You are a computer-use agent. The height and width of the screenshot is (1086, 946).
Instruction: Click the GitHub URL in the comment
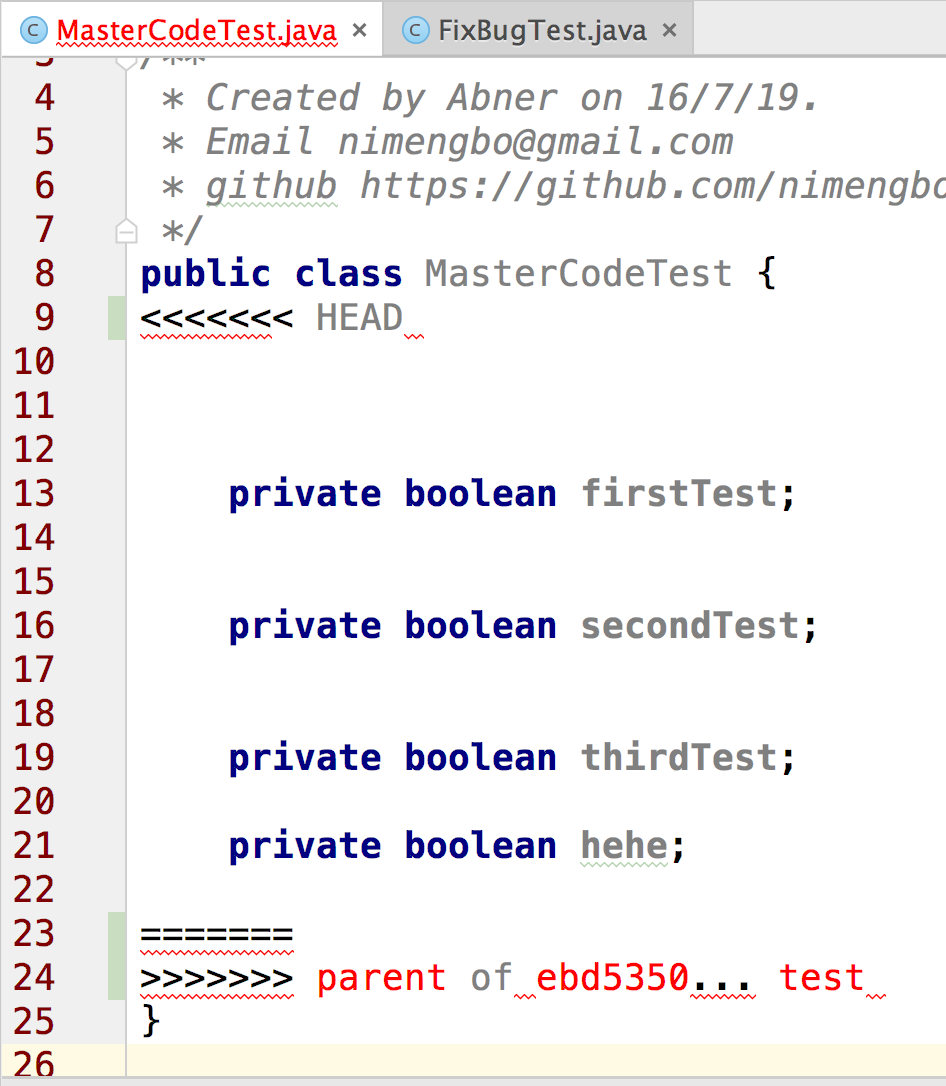click(x=650, y=186)
